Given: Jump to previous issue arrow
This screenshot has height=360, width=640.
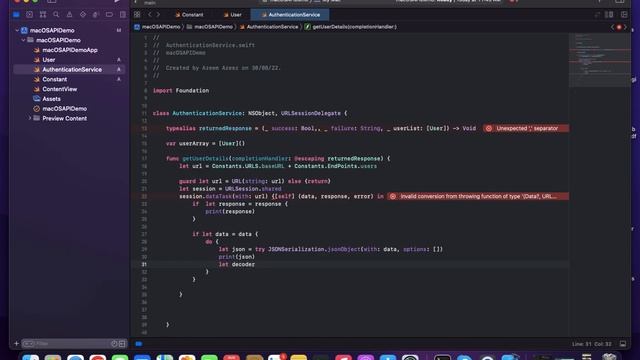Looking at the screenshot, I should click(x=612, y=27).
